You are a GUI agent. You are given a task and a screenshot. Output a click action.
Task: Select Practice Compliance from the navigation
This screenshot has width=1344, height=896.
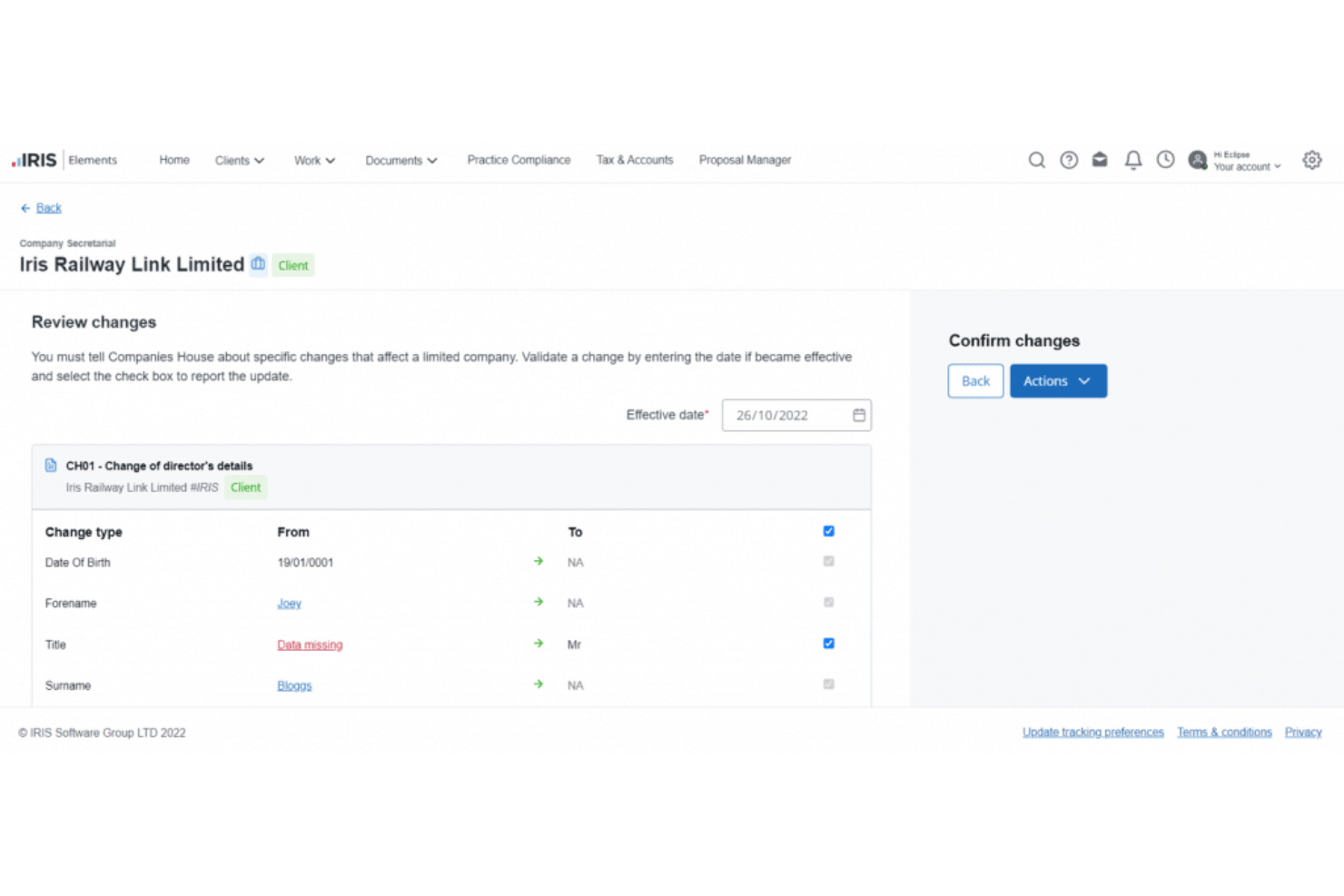519,160
